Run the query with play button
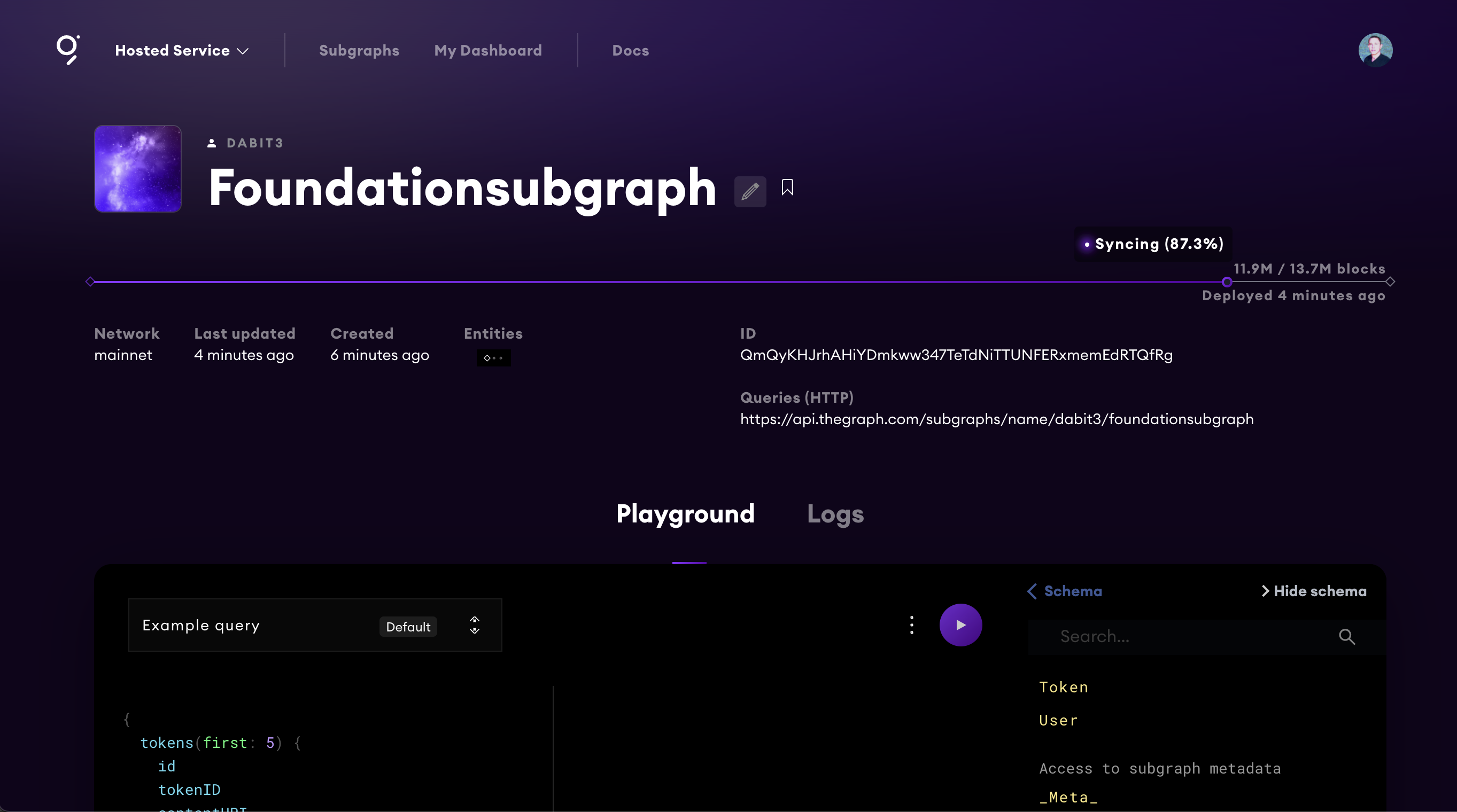Viewport: 1457px width, 812px height. pos(960,625)
